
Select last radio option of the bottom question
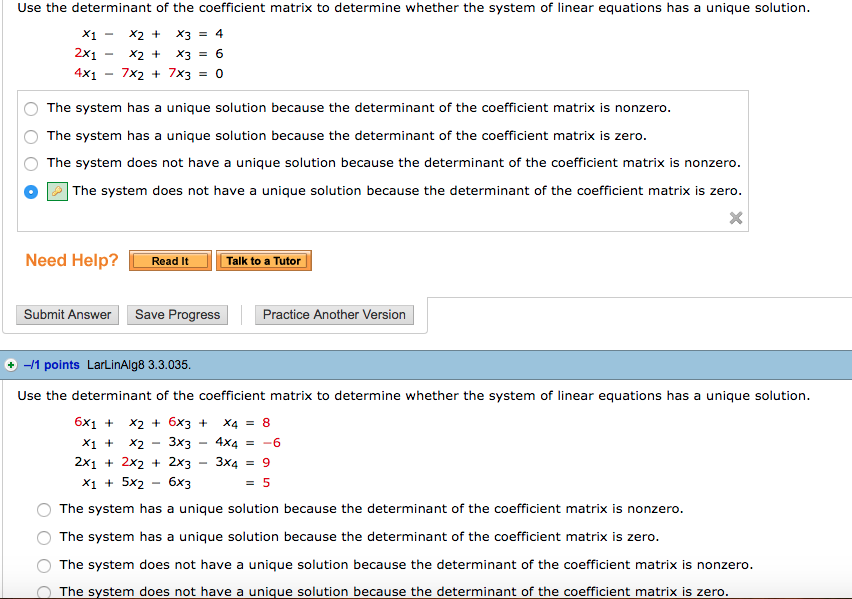(44, 592)
